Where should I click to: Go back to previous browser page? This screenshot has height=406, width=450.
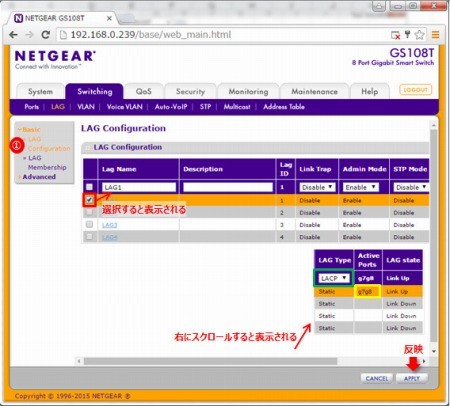point(13,35)
